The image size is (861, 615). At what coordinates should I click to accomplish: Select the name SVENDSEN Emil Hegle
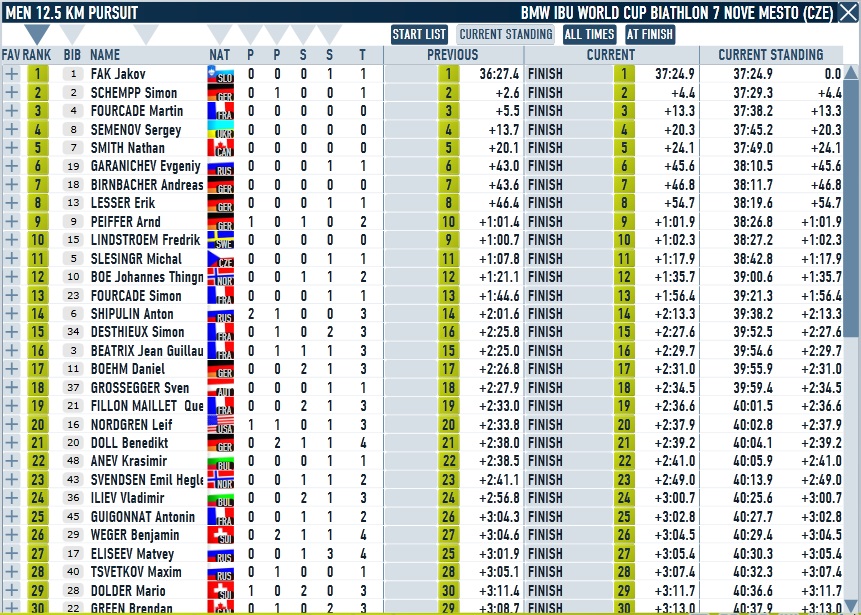[147, 480]
